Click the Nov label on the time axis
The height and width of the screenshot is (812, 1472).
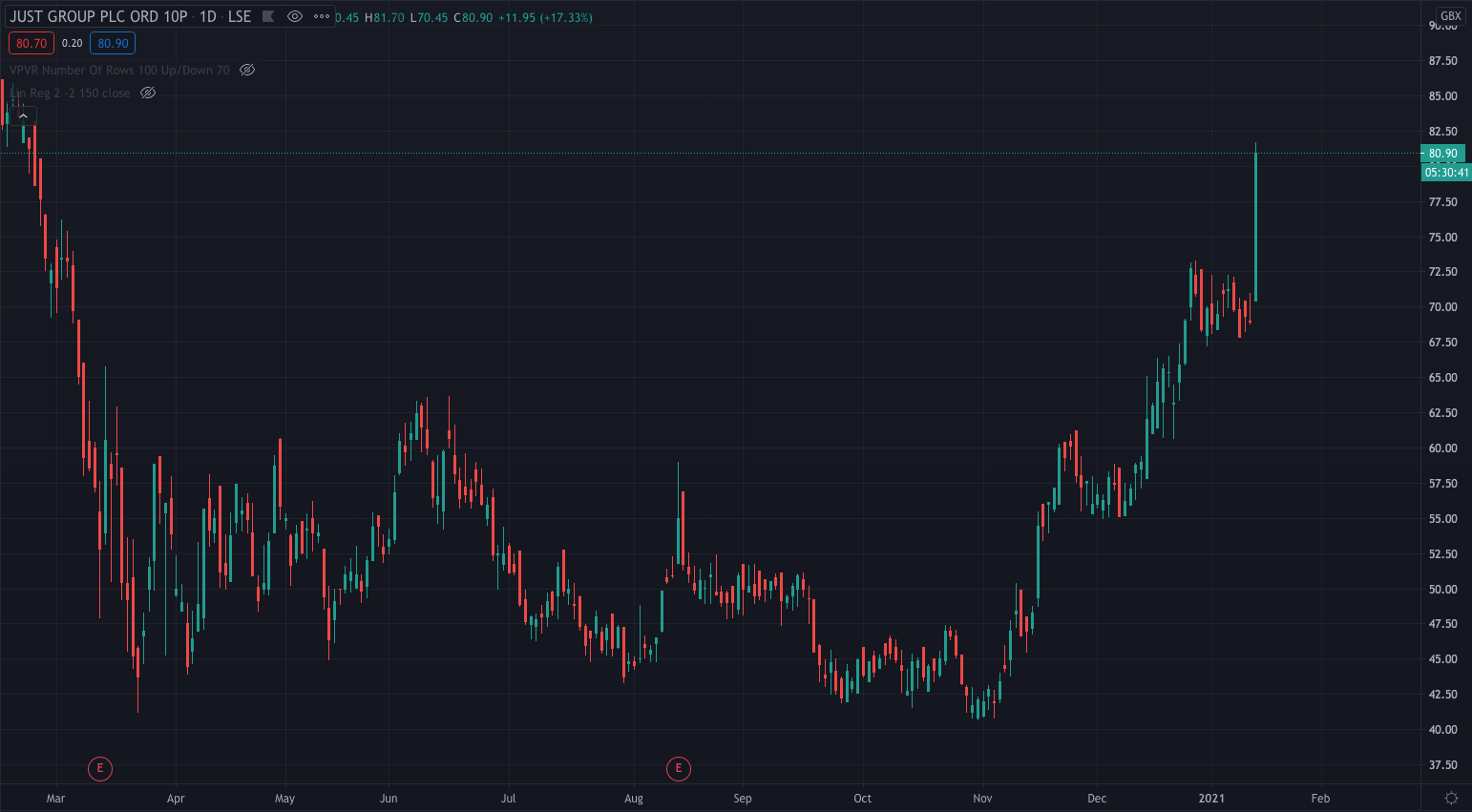982,799
